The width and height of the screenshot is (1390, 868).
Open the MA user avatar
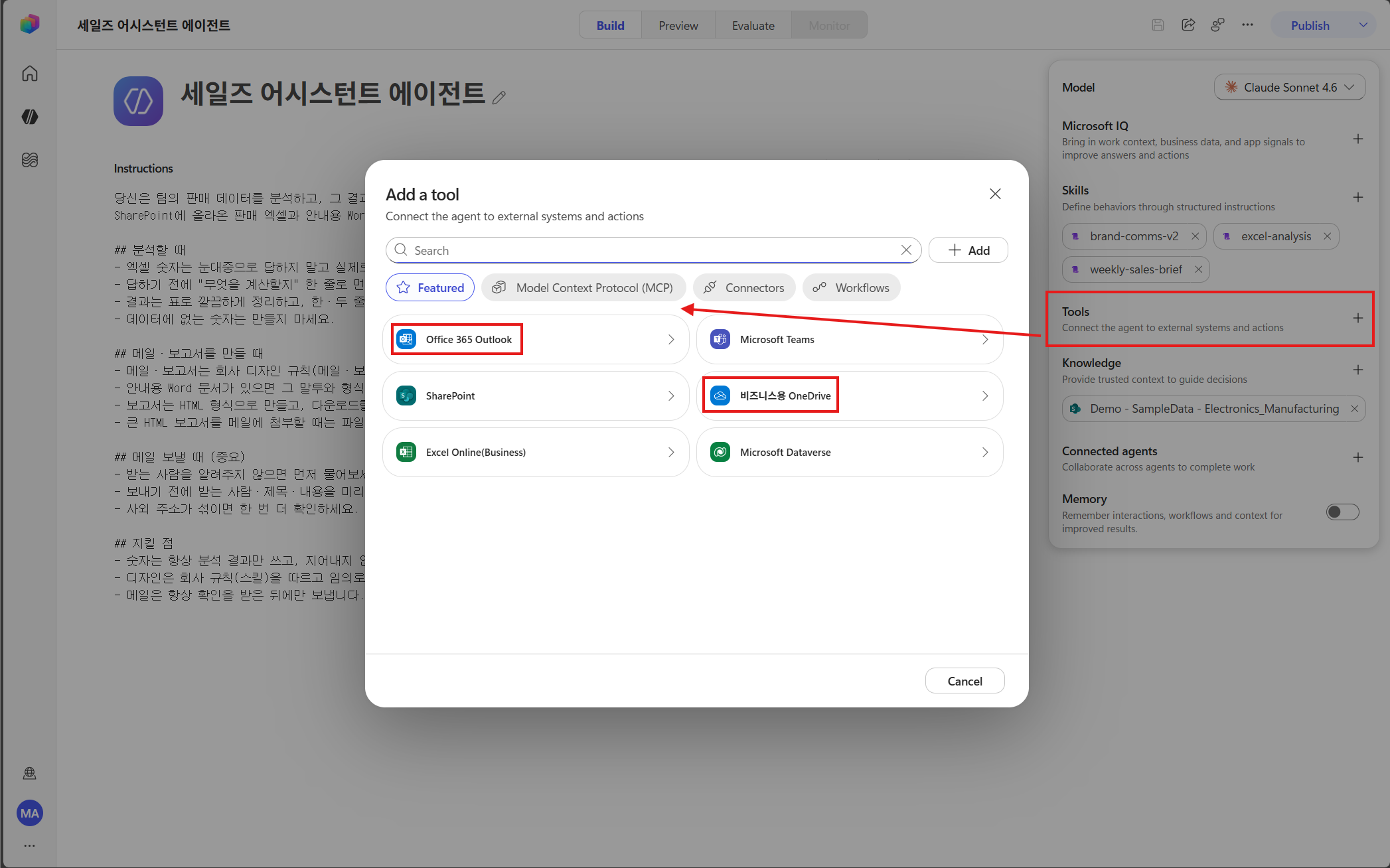(x=30, y=813)
